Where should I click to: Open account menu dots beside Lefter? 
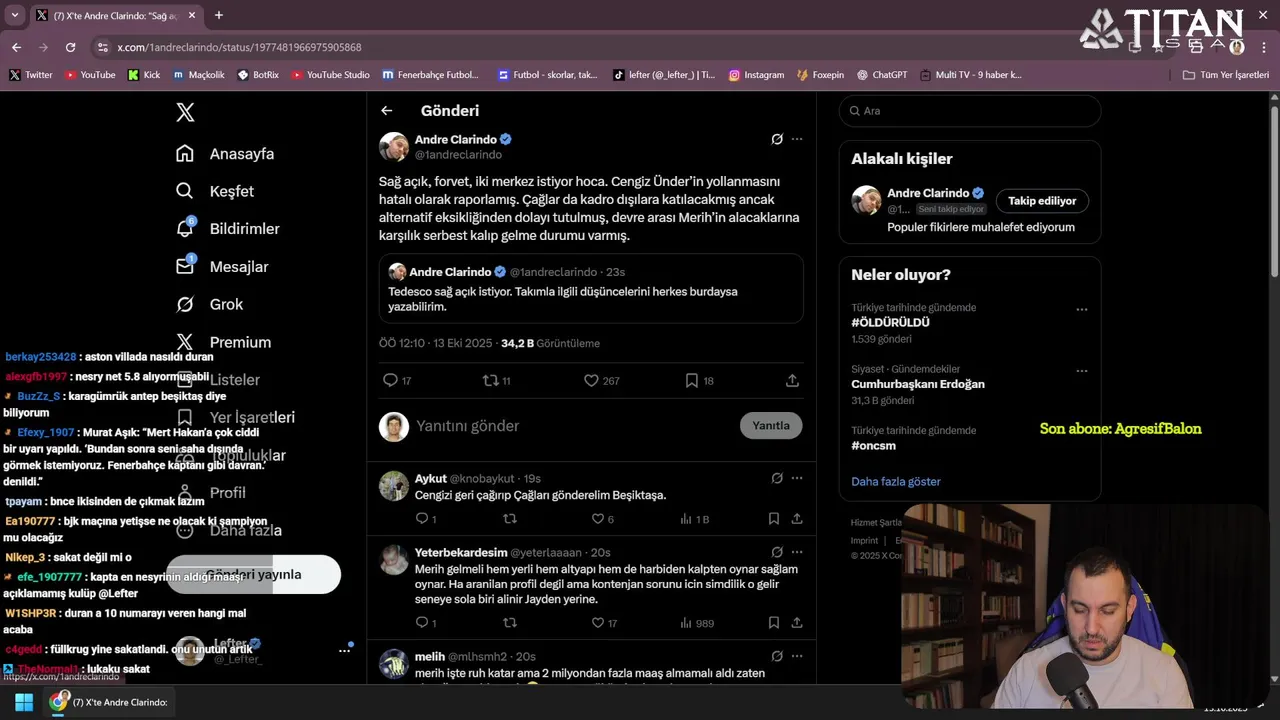pos(345,650)
